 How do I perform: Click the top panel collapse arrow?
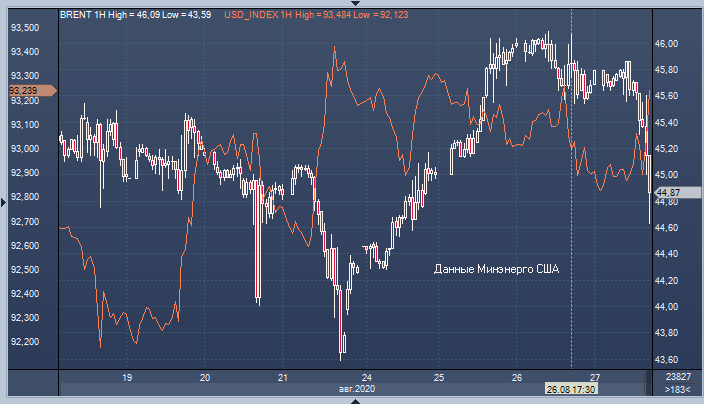(355, 4)
